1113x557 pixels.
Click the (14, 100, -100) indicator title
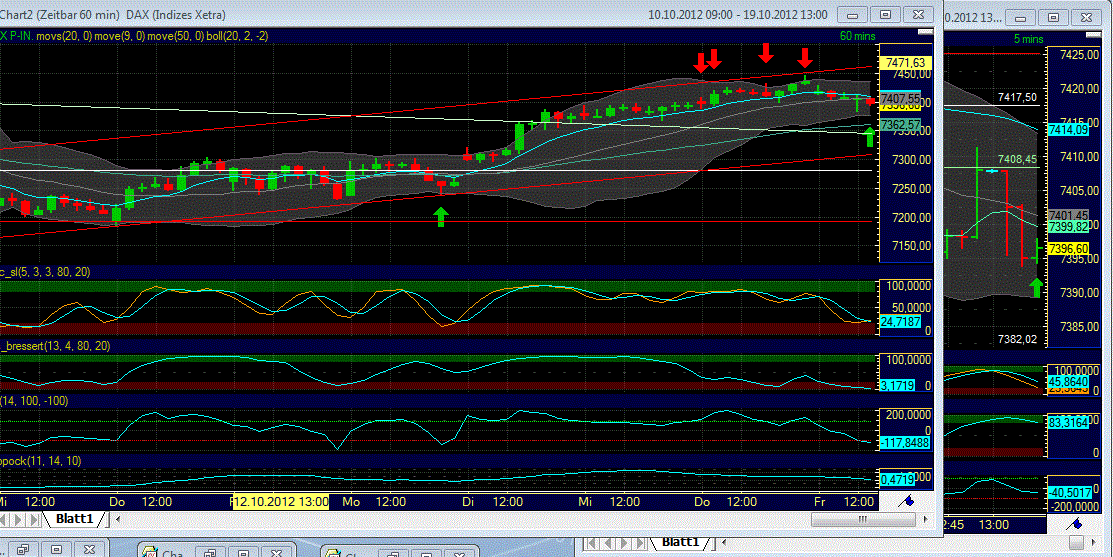[x=34, y=401]
